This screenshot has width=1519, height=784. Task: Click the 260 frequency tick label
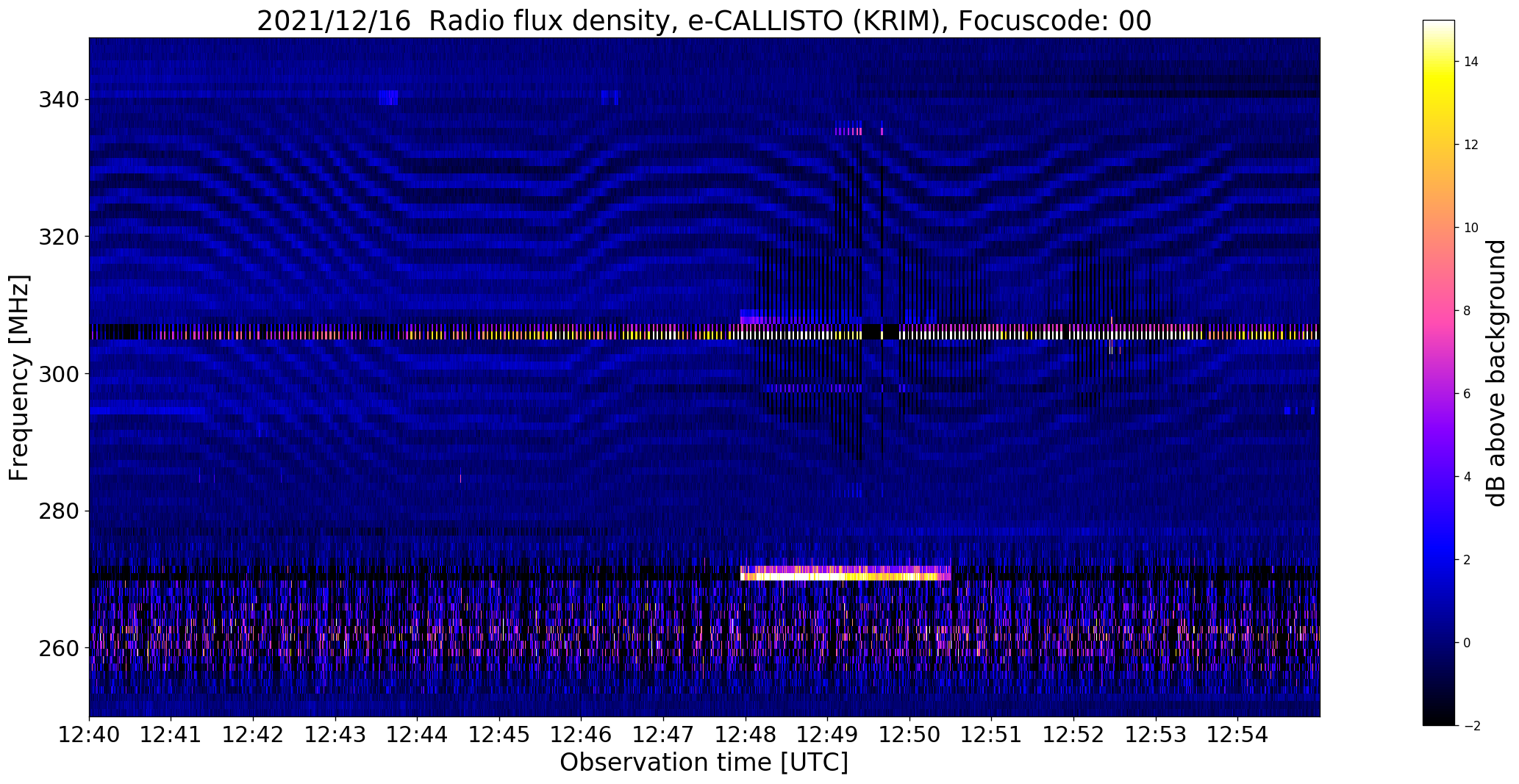tap(59, 648)
